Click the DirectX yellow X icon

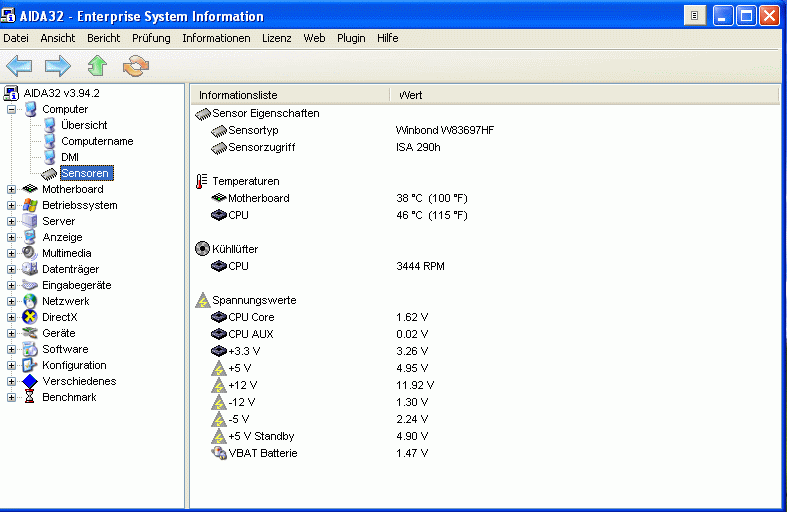[x=30, y=317]
